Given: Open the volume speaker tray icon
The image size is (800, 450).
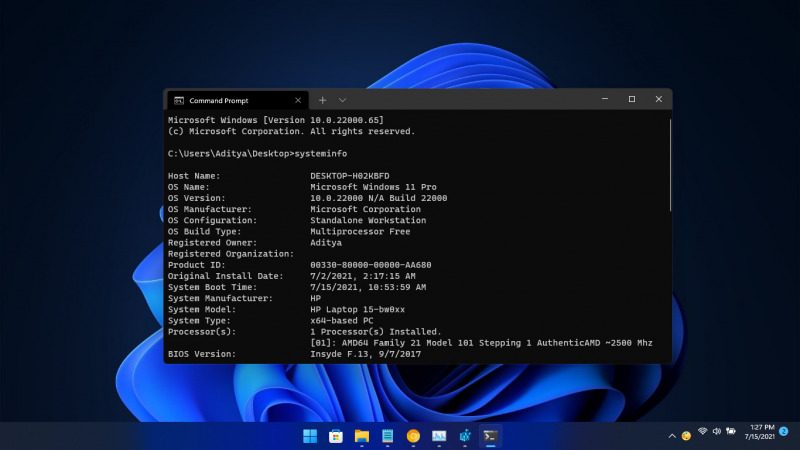Looking at the screenshot, I should 716,432.
